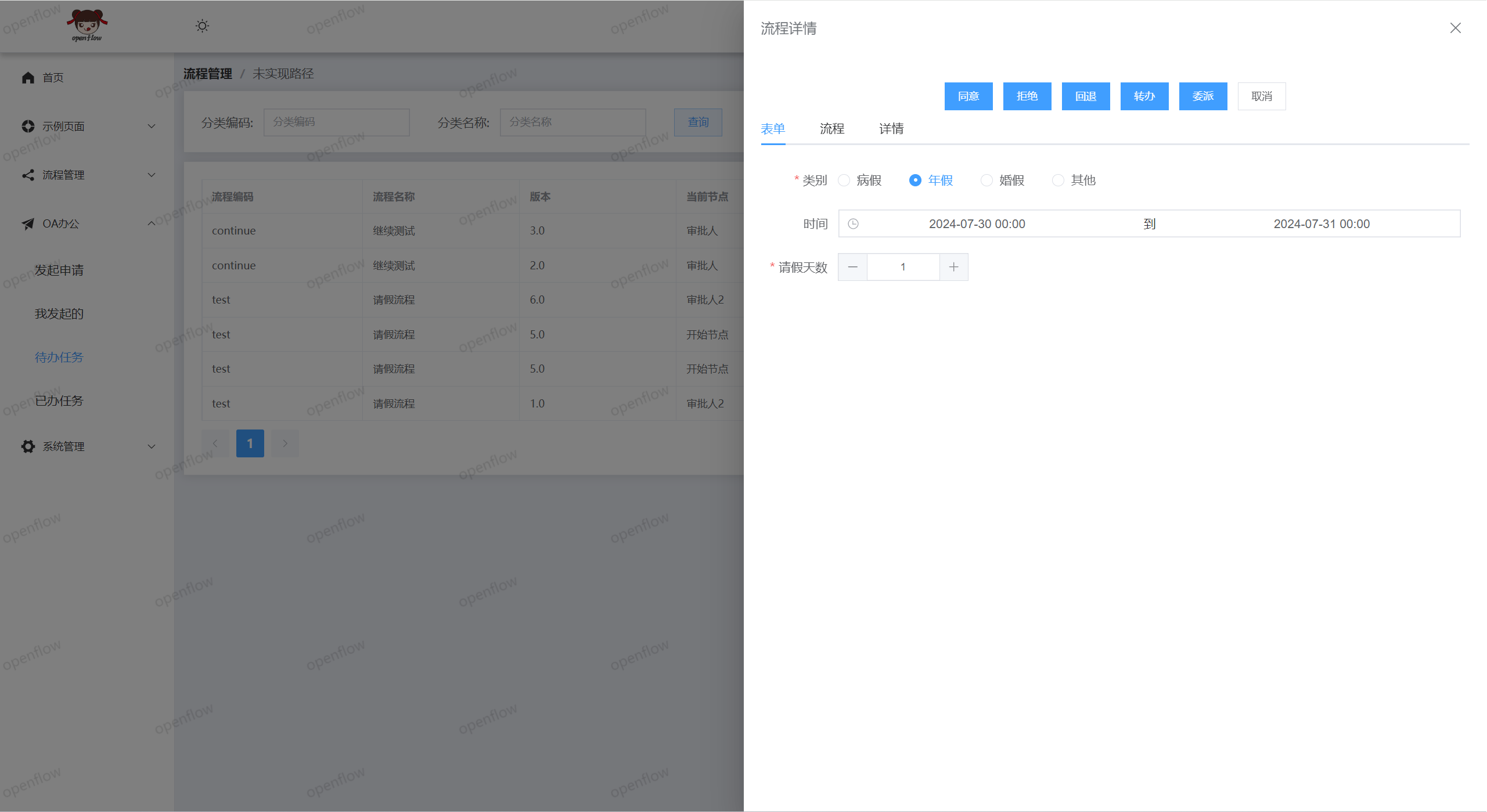The image size is (1487, 812).
Task: Select the 病假 radio option
Action: coord(844,181)
